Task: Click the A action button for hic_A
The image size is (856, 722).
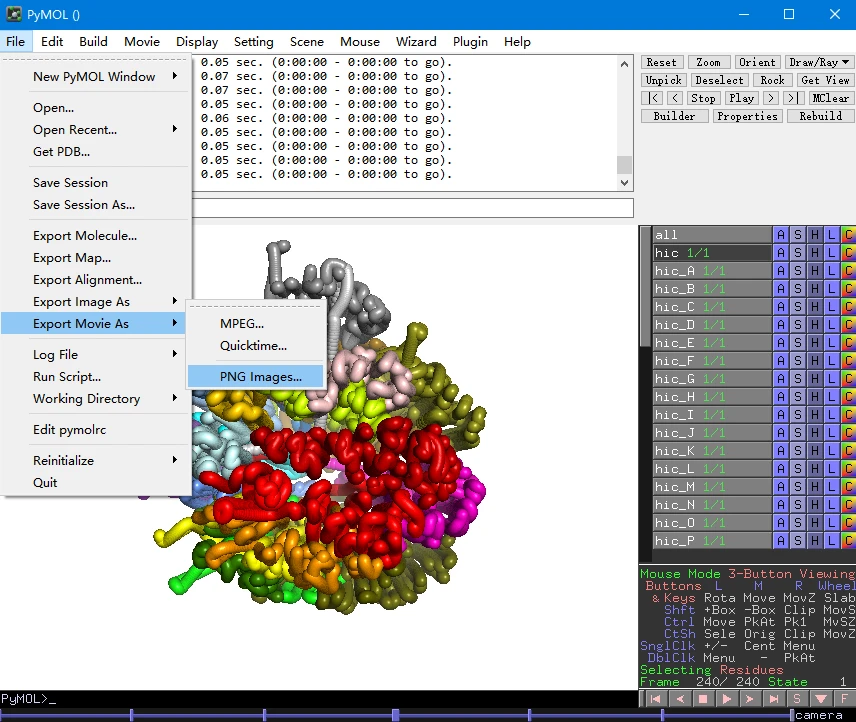Action: [x=781, y=271]
